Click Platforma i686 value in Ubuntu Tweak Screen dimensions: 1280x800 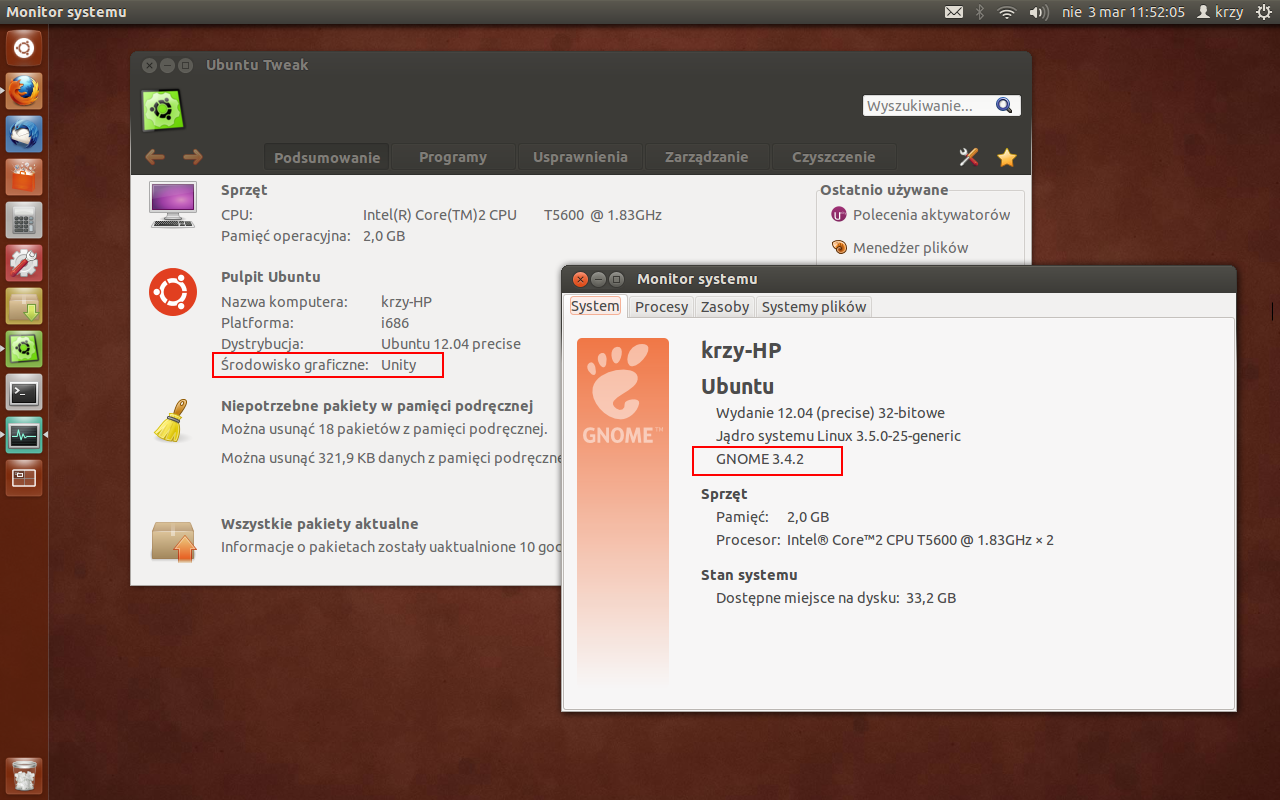tap(395, 323)
